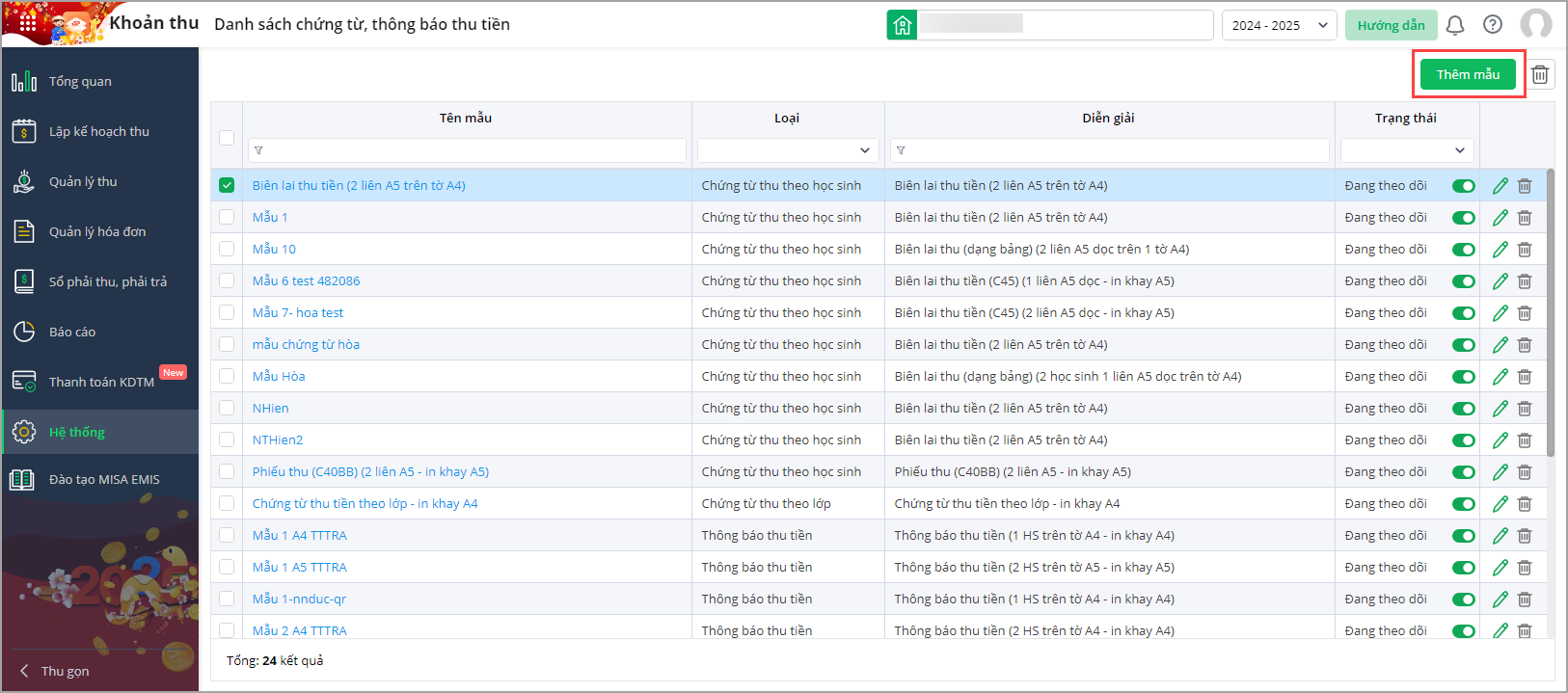Click the green home school icon

pos(902,25)
